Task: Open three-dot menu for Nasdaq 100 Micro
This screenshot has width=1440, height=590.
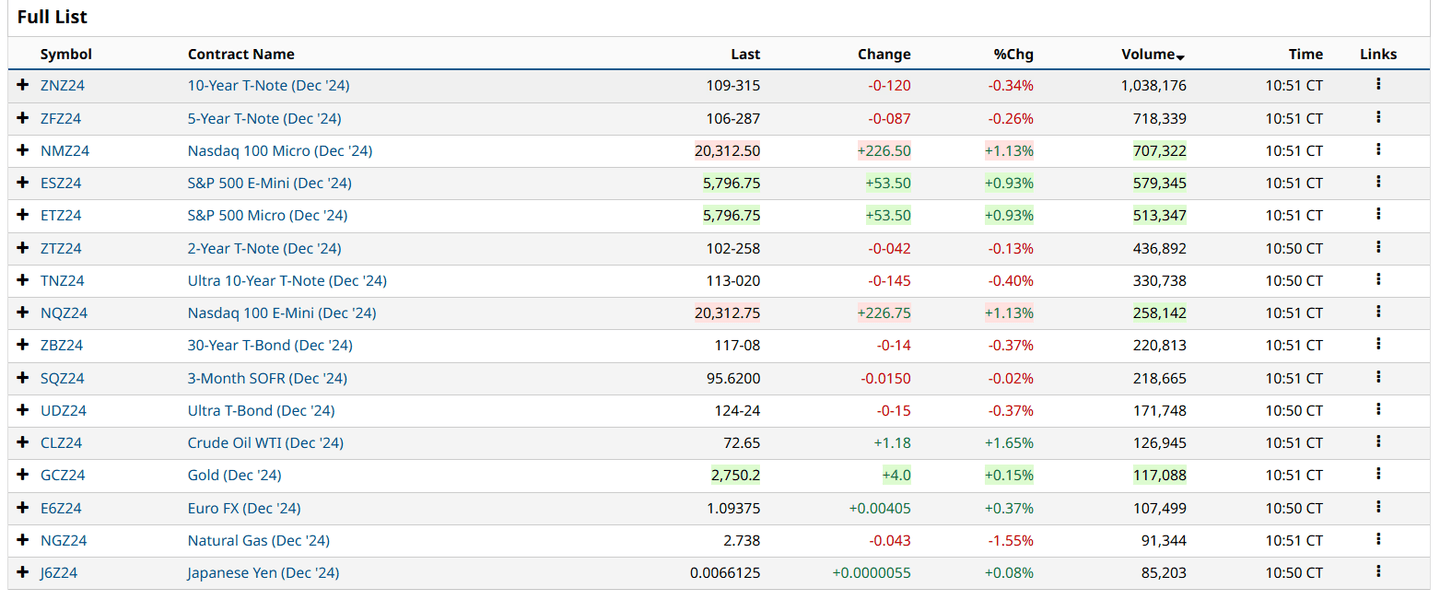Action: 1378,150
